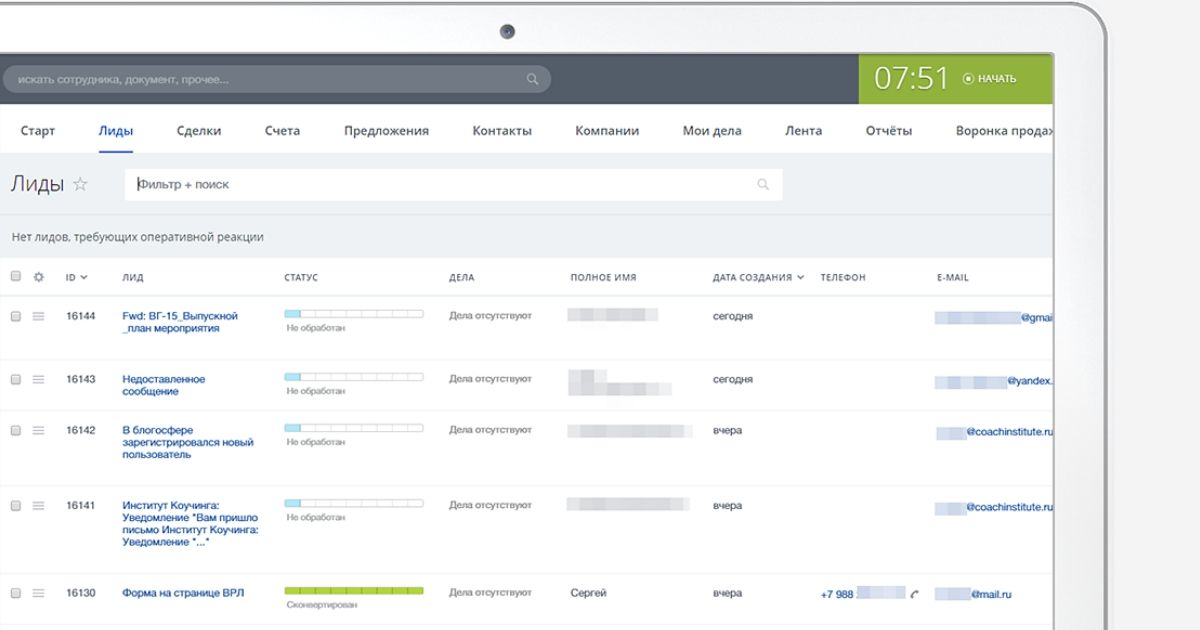Click the status progress bar of lead 16142
This screenshot has width=1200, height=630.
coord(354,427)
